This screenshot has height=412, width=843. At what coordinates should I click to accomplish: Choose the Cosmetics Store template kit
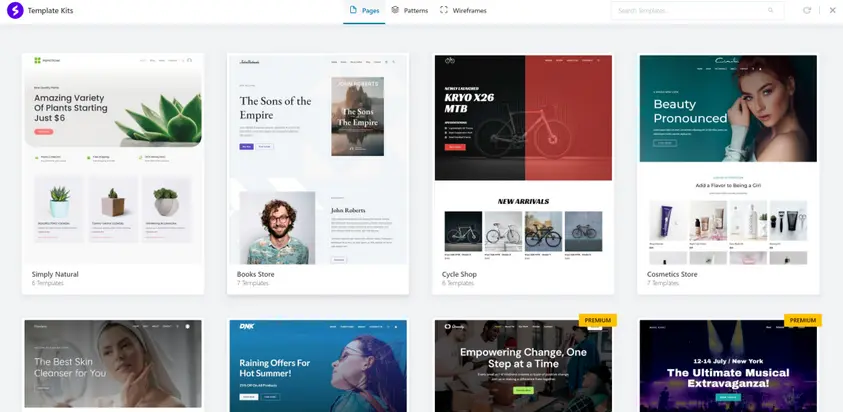click(728, 158)
